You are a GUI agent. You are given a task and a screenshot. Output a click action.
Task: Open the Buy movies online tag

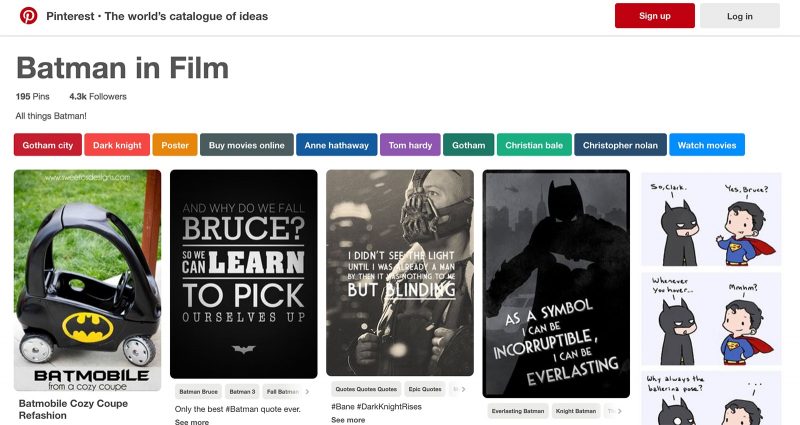246,145
